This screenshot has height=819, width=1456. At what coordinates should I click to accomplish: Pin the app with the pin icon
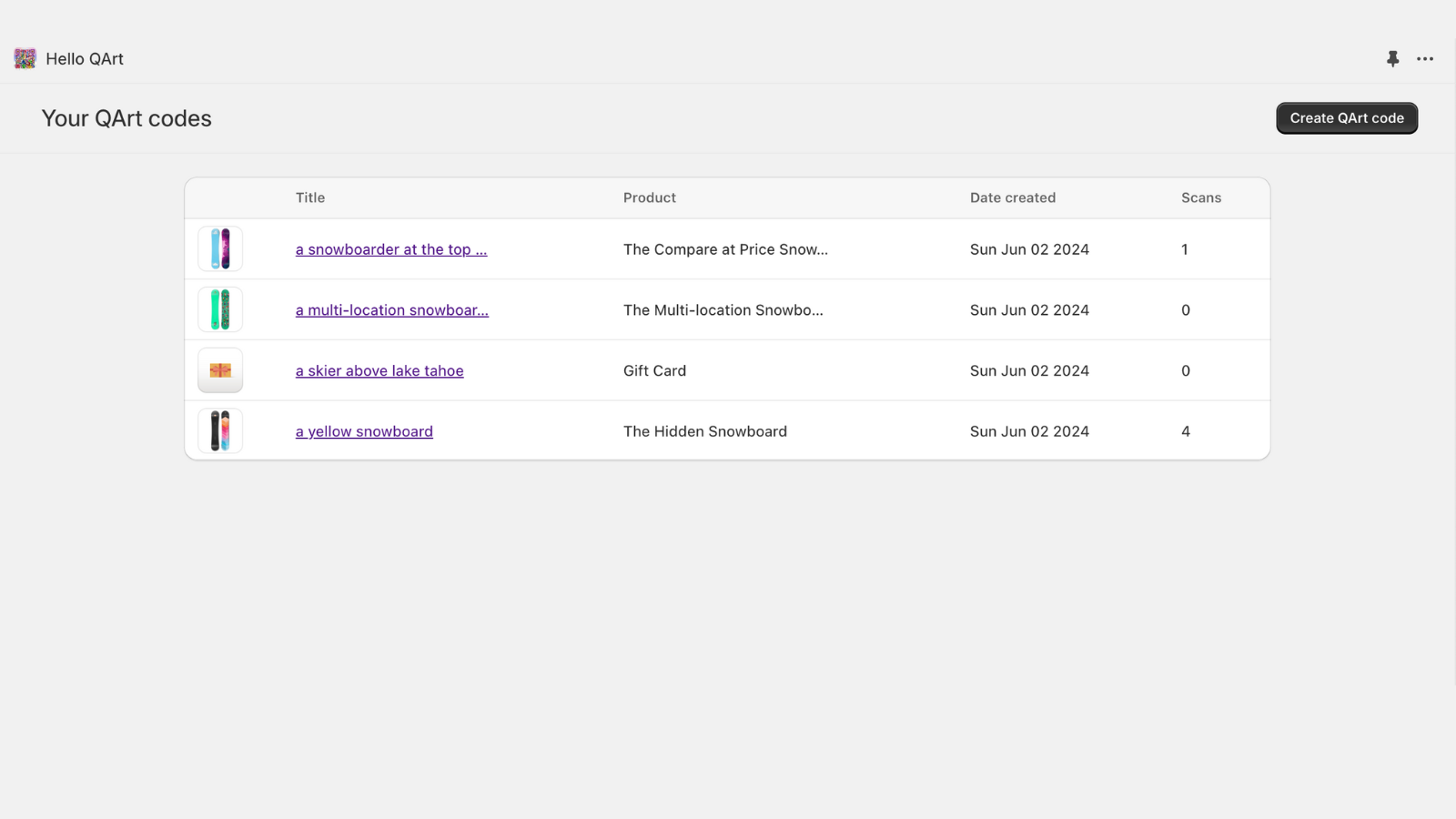1392,59
